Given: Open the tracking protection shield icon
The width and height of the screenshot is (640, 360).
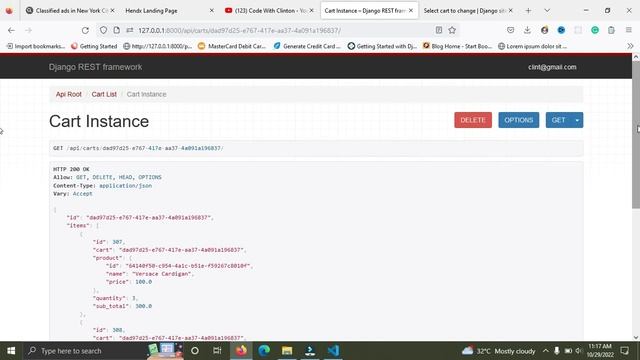Looking at the screenshot, I should (103, 30).
